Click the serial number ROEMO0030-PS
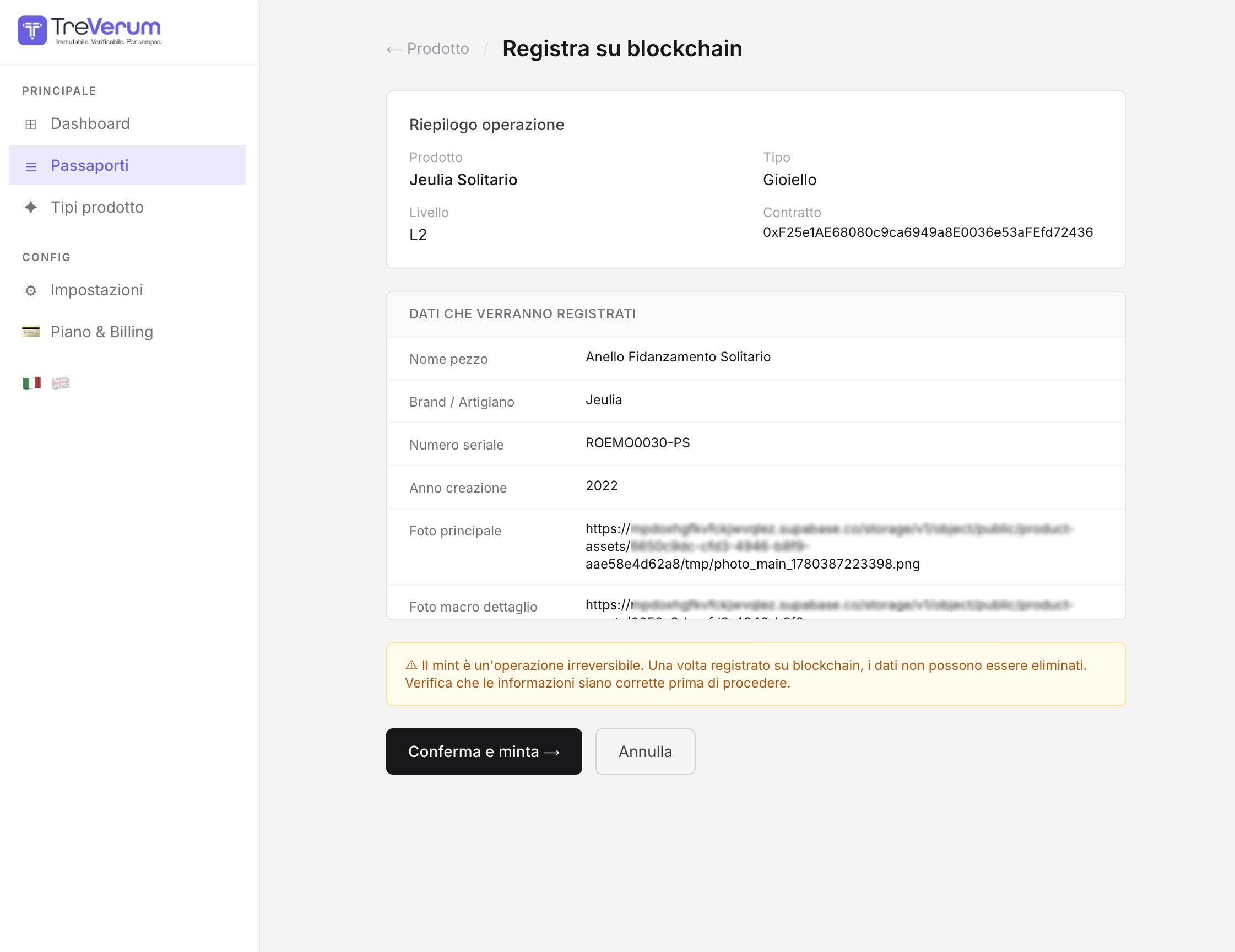This screenshot has height=952, width=1235. (x=638, y=443)
